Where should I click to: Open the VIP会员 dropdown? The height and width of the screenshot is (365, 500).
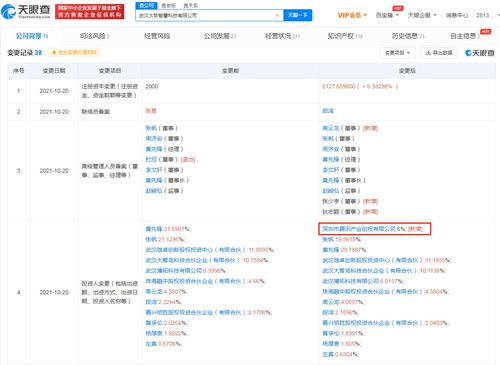(352, 15)
